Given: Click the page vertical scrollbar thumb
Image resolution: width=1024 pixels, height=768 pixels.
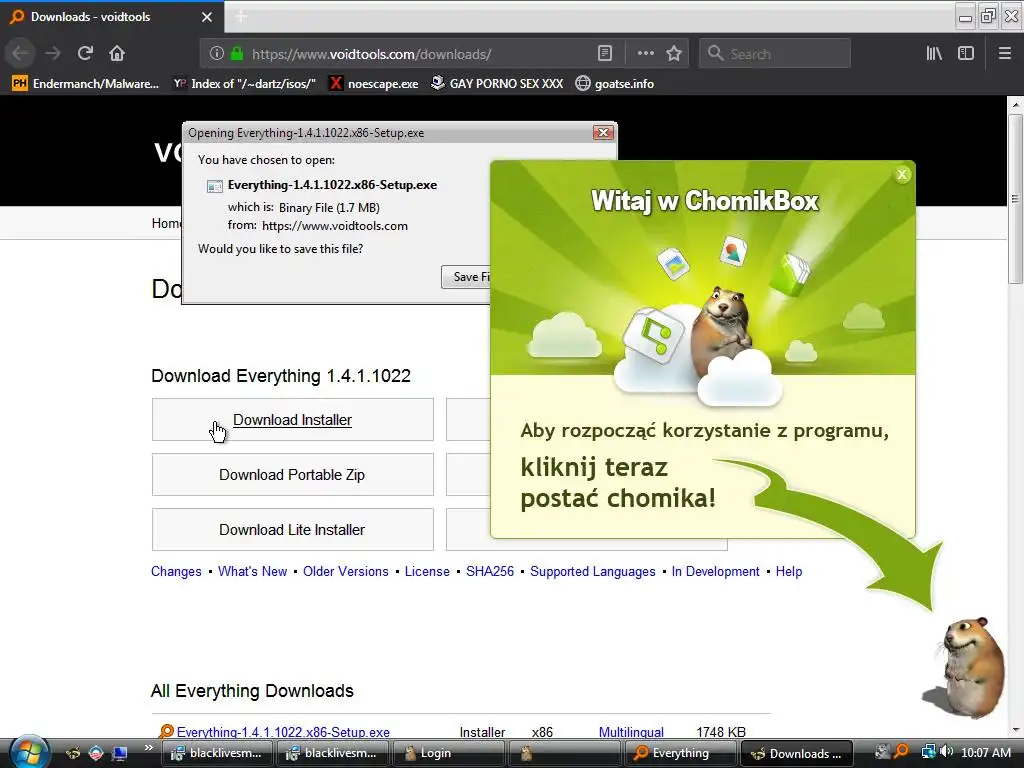Looking at the screenshot, I should (1015, 199).
